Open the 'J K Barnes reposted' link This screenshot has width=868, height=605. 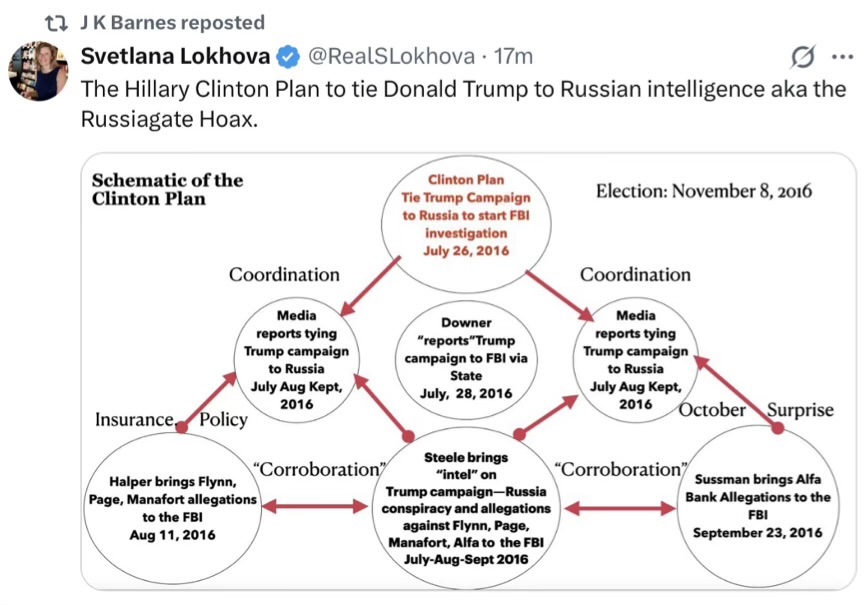click(172, 22)
